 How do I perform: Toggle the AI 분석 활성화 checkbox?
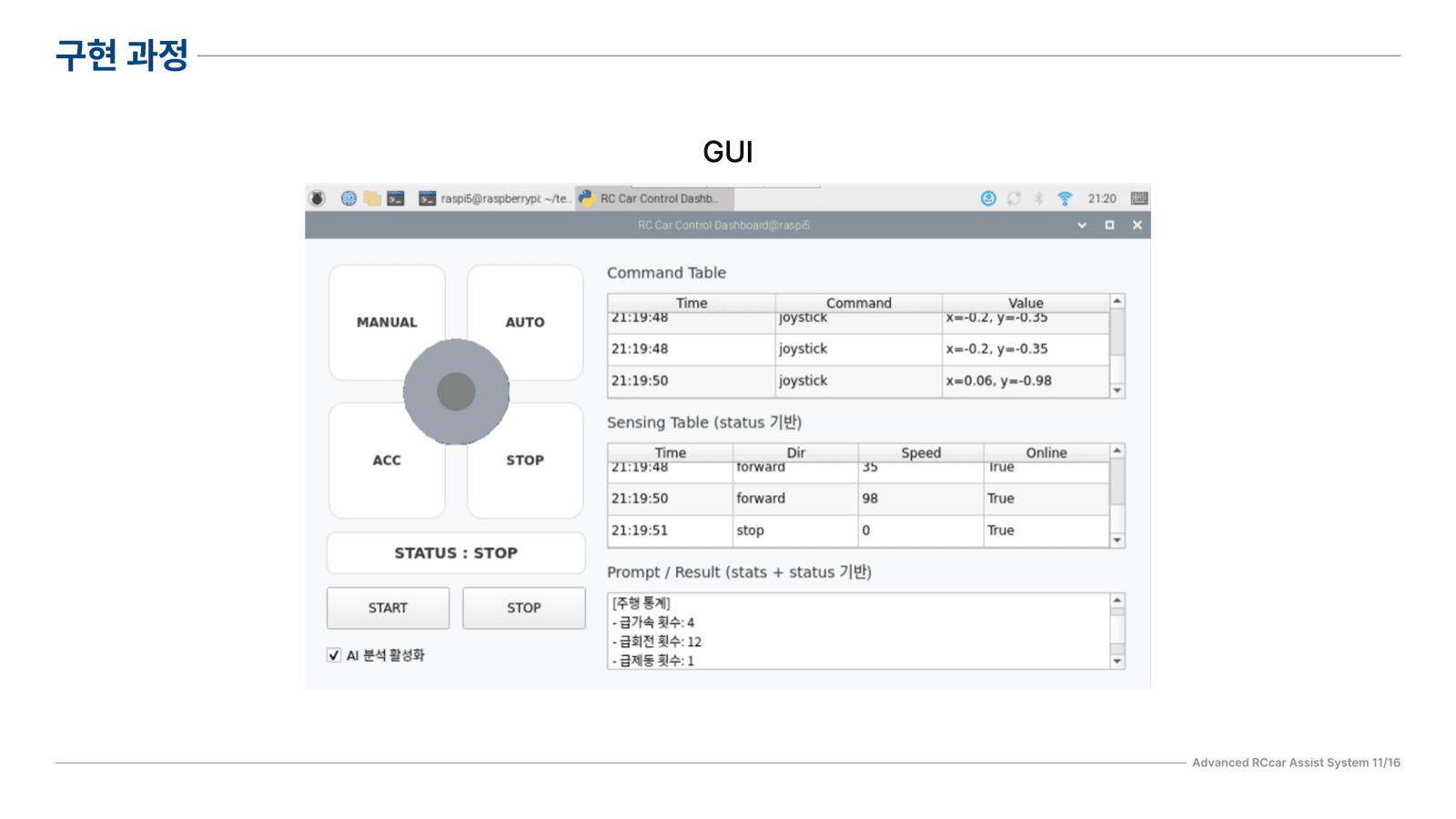pyautogui.click(x=334, y=655)
